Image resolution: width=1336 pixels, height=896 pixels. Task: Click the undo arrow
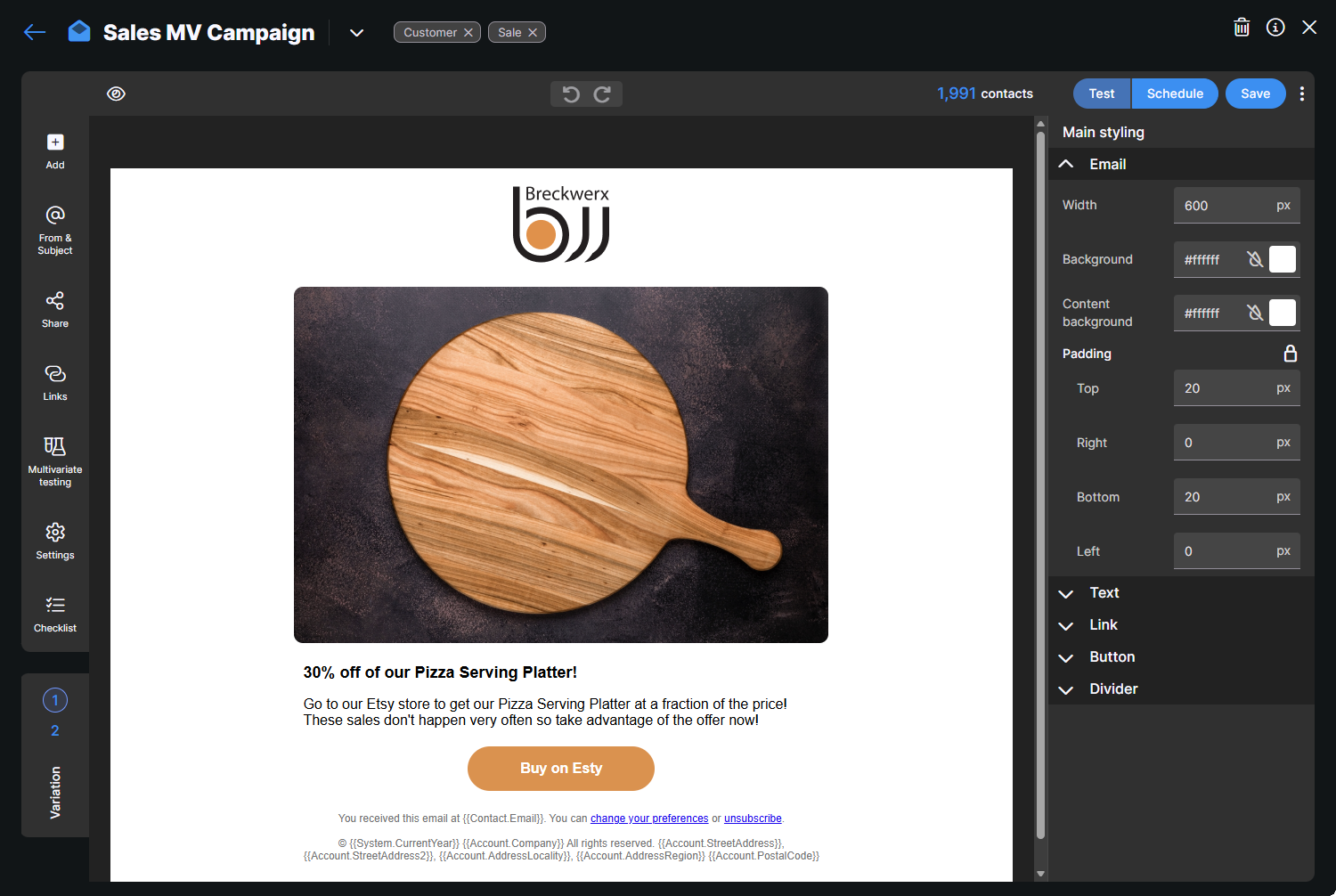click(x=571, y=94)
